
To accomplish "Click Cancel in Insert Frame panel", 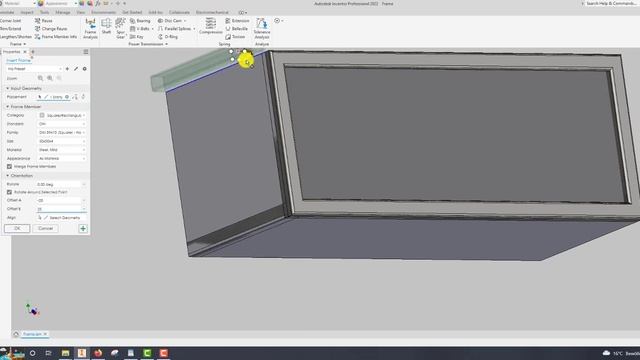I will tap(45, 229).
